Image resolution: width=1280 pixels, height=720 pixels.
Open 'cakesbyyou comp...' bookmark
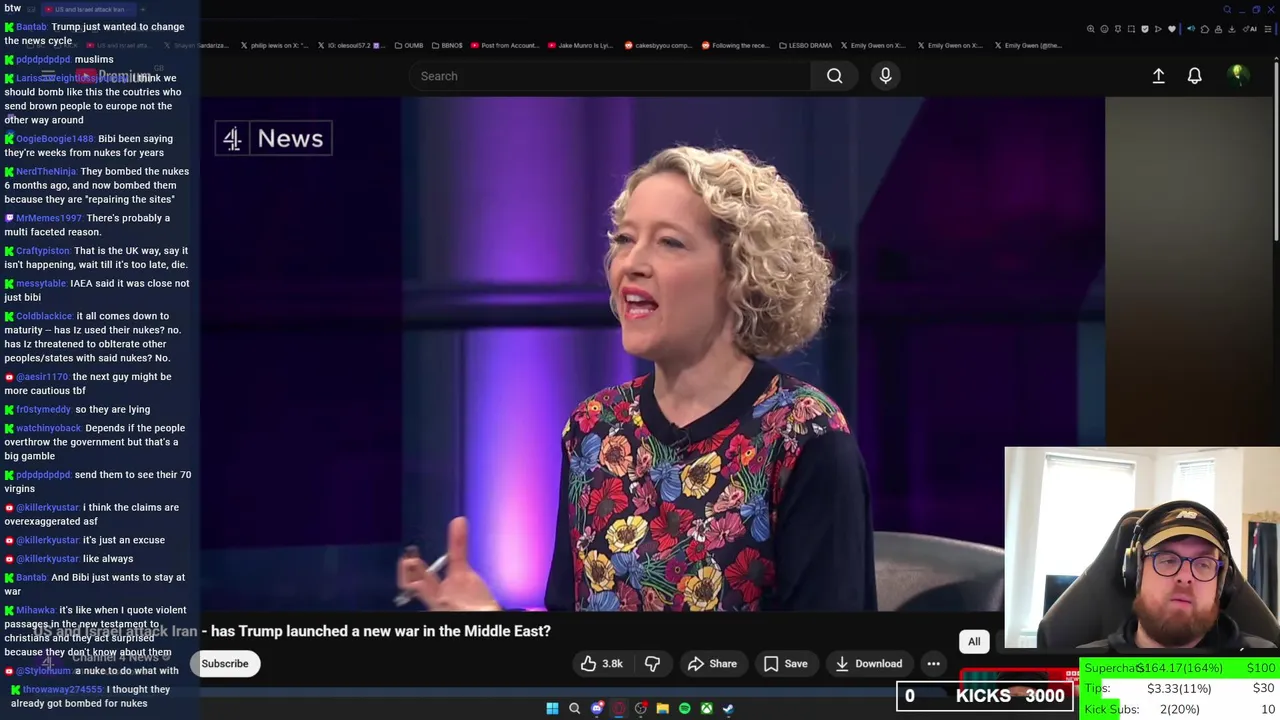click(x=658, y=45)
